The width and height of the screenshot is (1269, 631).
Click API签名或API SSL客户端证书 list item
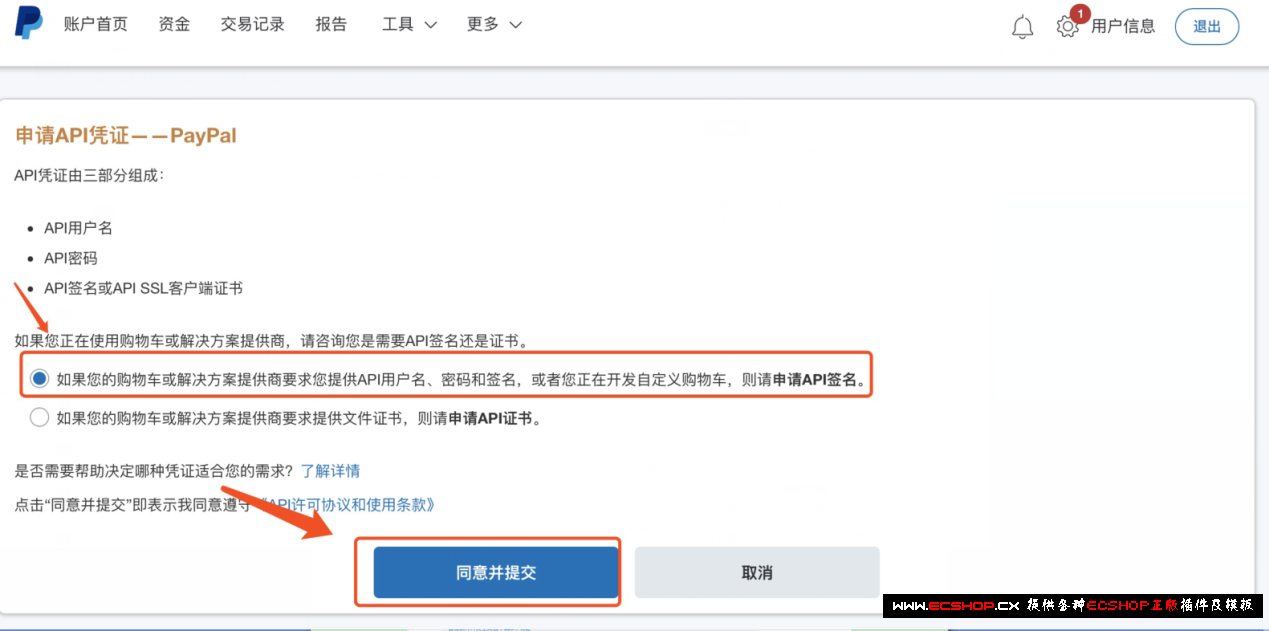[x=143, y=288]
